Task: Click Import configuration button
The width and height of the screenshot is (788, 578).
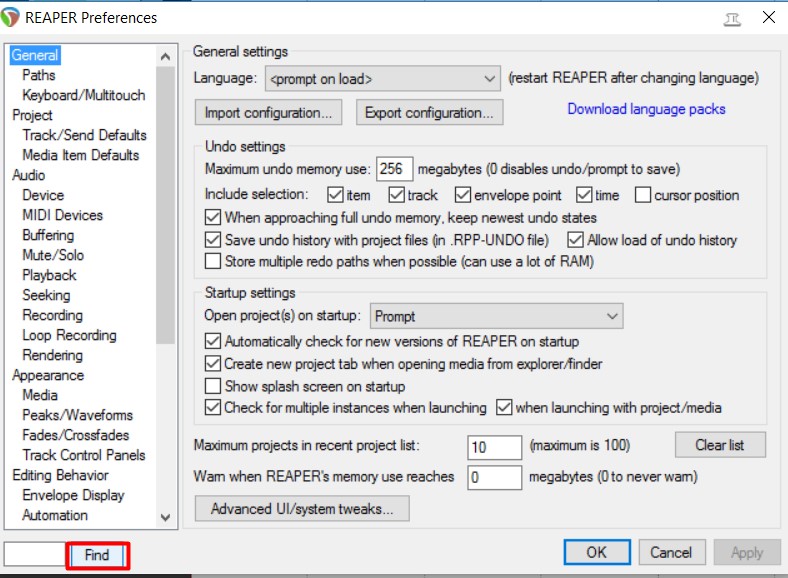Action: pyautogui.click(x=268, y=113)
